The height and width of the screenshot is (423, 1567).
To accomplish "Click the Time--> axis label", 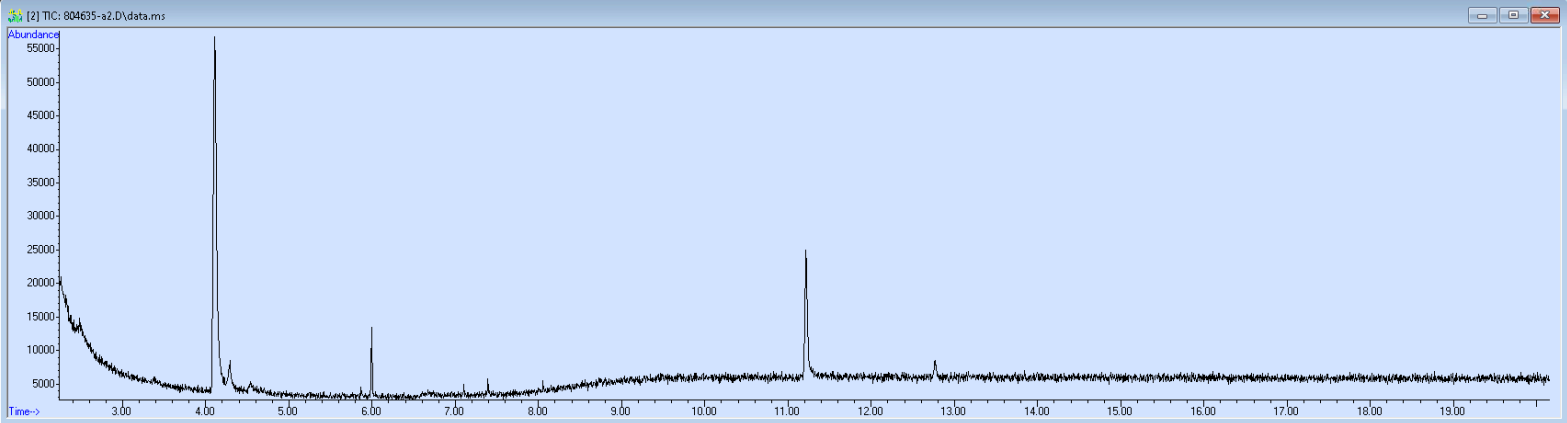I will pos(24,411).
